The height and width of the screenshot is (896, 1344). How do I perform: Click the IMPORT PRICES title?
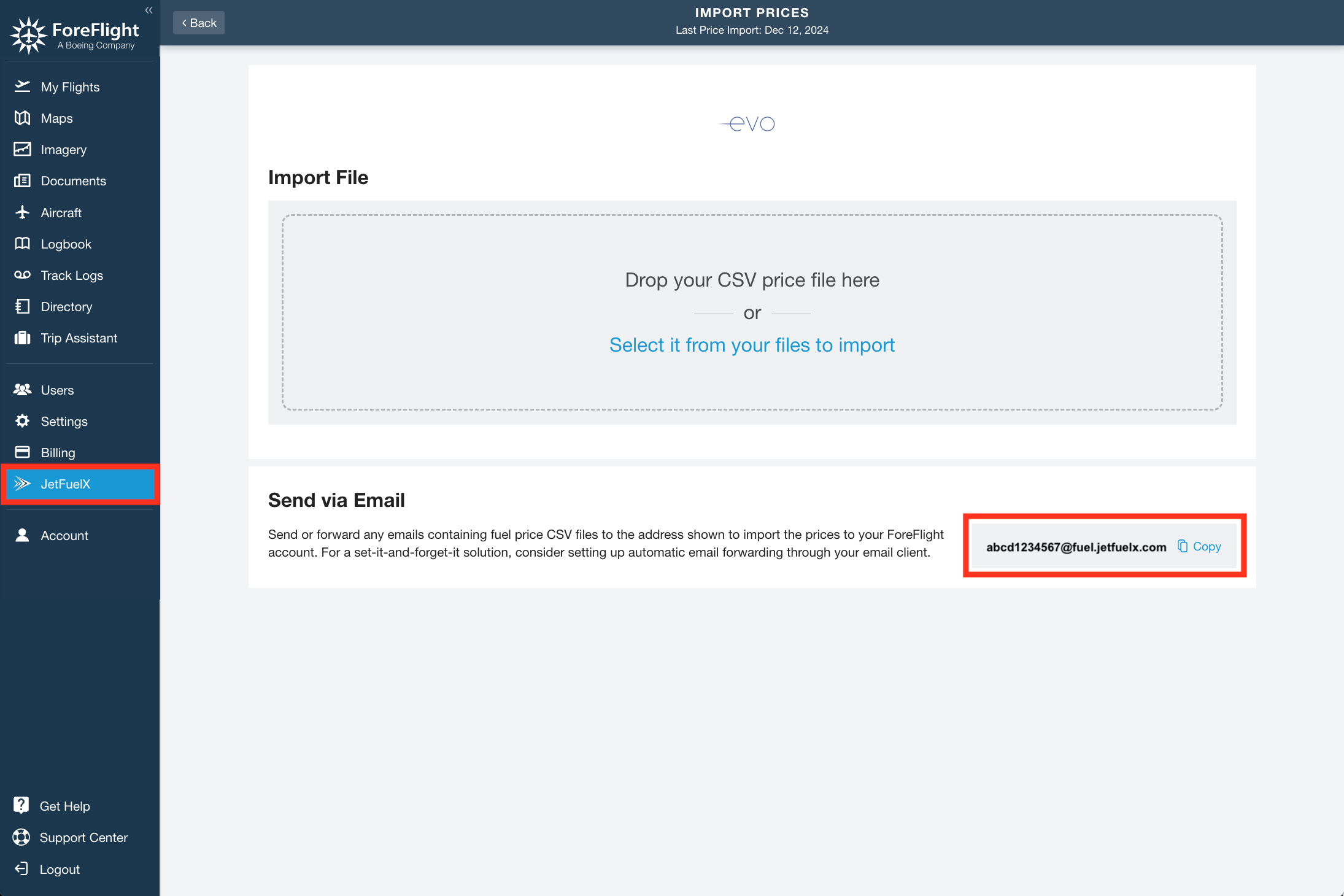click(x=752, y=12)
